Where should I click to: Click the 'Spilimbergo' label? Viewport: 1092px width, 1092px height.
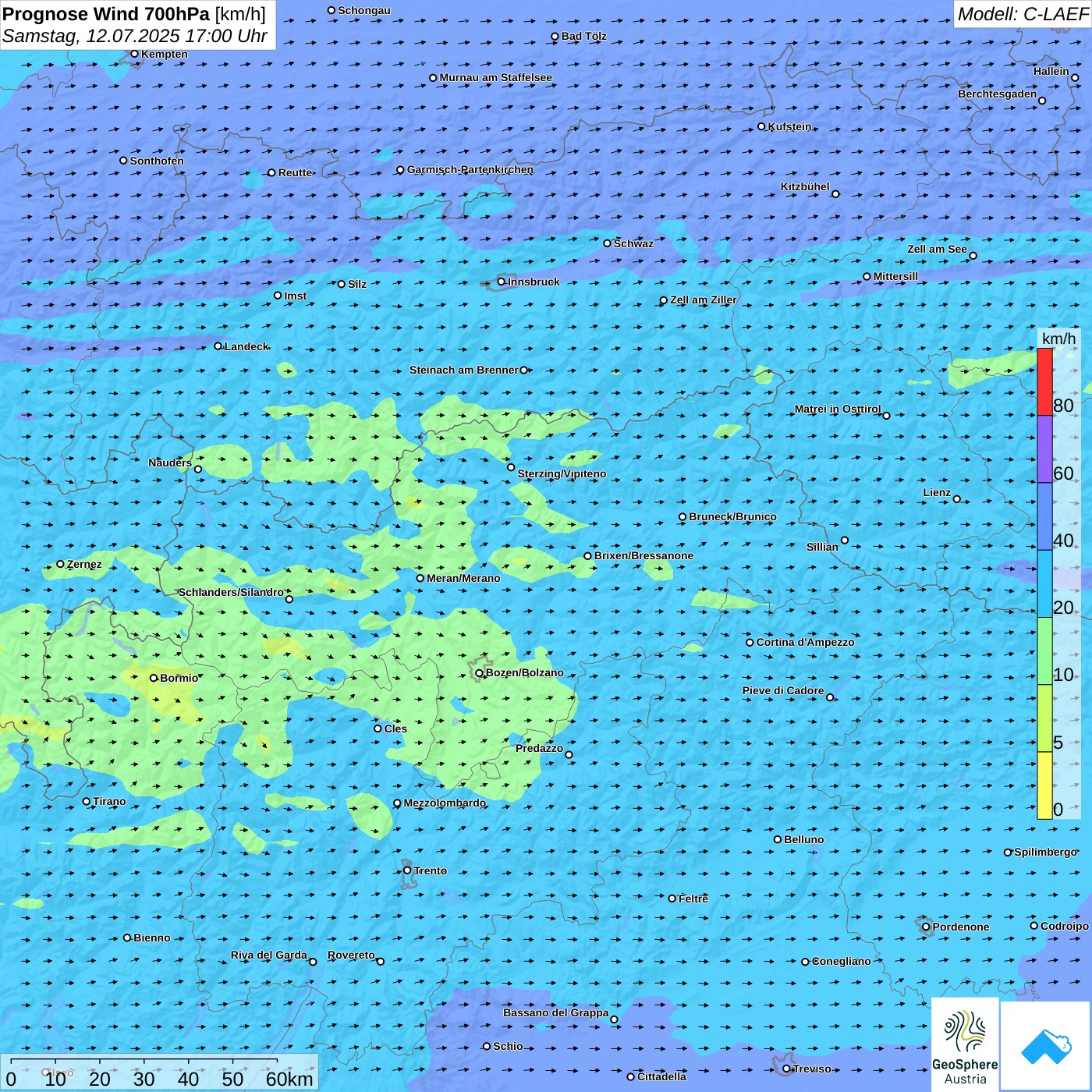(x=1045, y=852)
